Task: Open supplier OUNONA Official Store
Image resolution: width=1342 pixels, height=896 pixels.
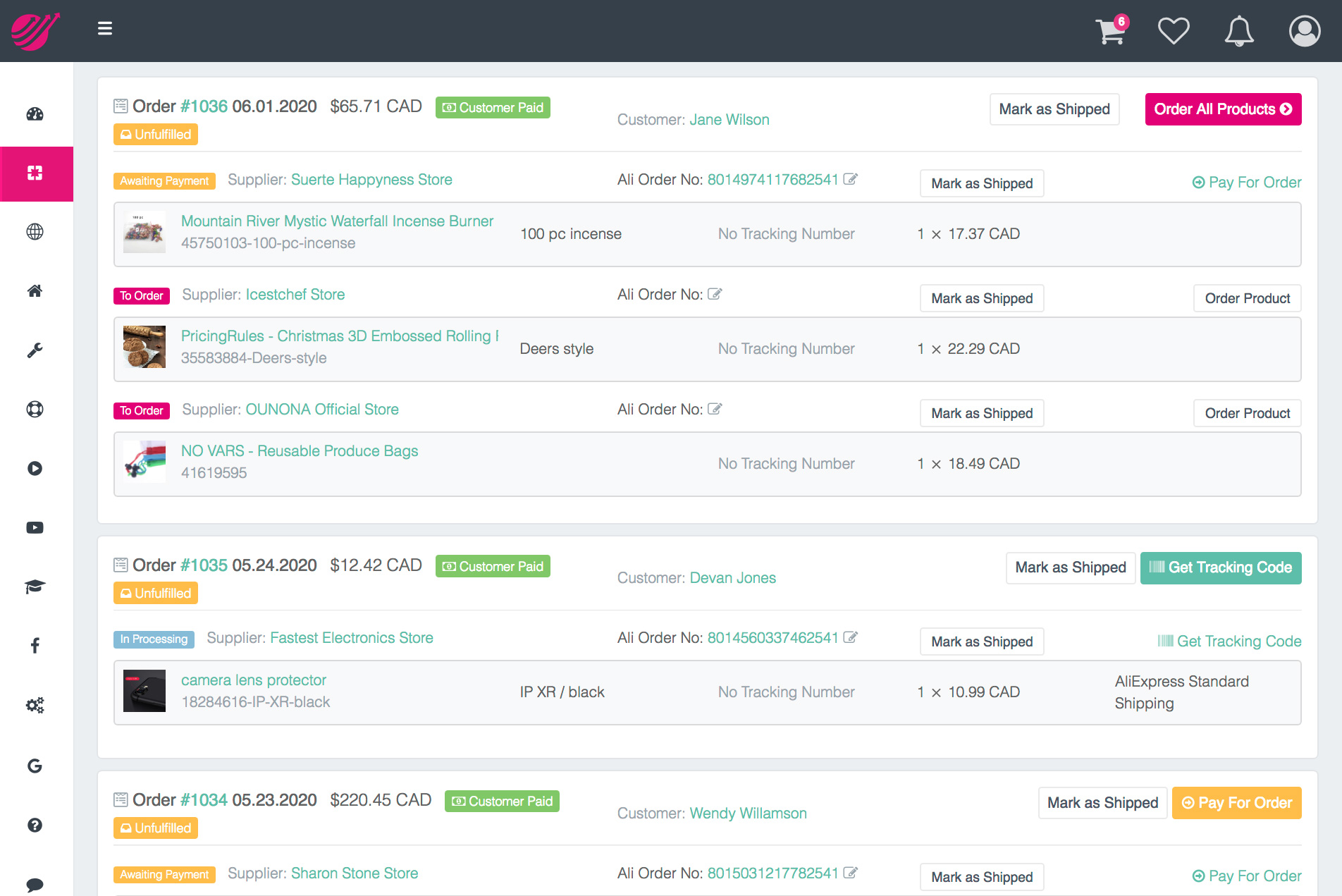Action: coord(322,410)
